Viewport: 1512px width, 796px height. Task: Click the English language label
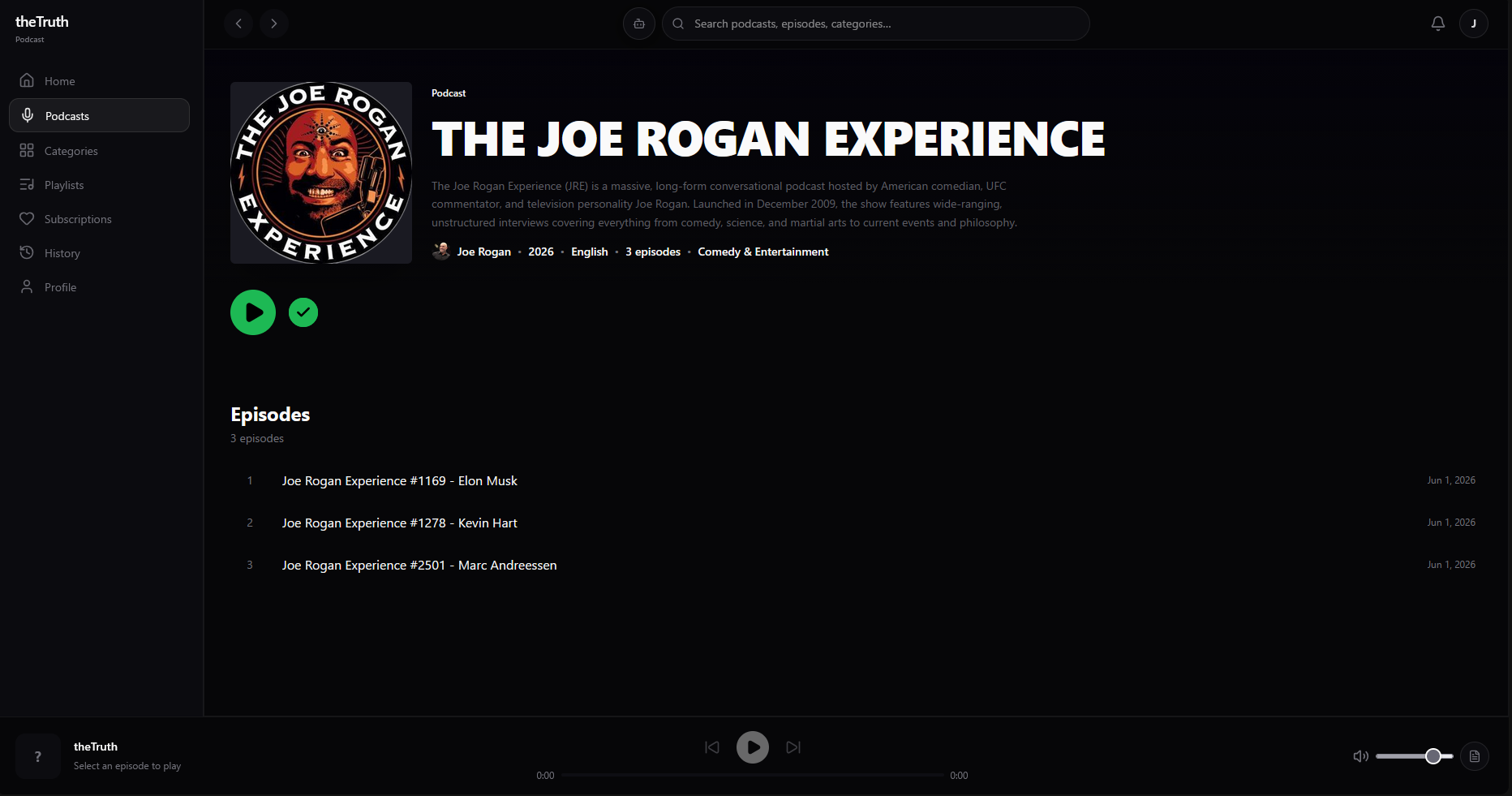pyautogui.click(x=590, y=252)
